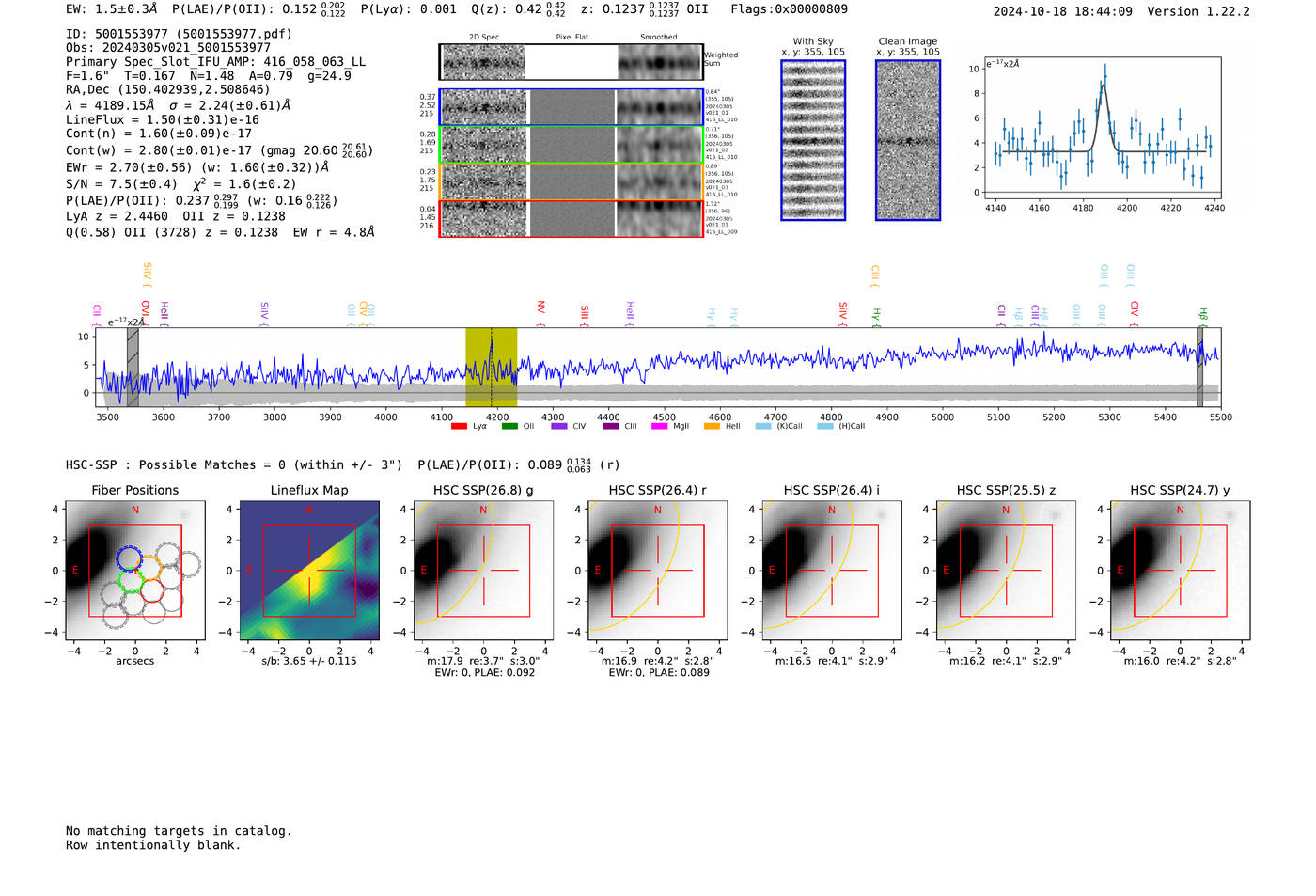Click the 'LyA z = 2.4460' redshift line

click(117, 216)
